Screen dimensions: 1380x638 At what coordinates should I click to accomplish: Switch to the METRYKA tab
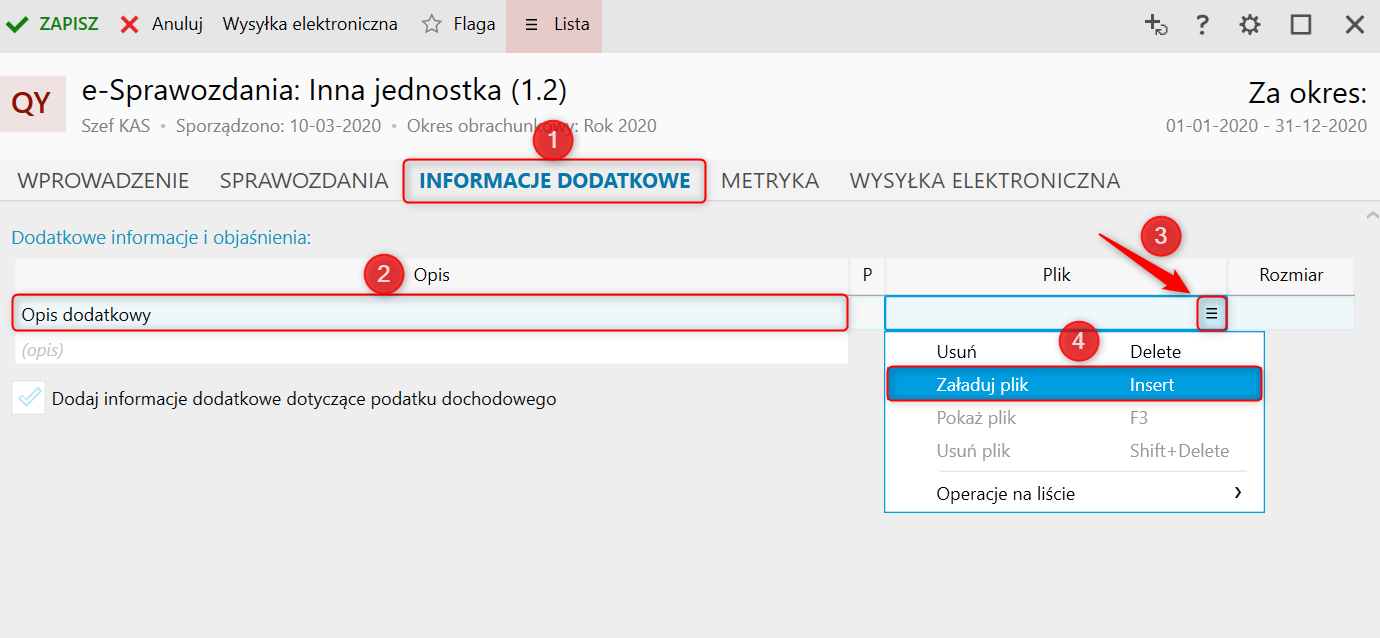pos(770,181)
